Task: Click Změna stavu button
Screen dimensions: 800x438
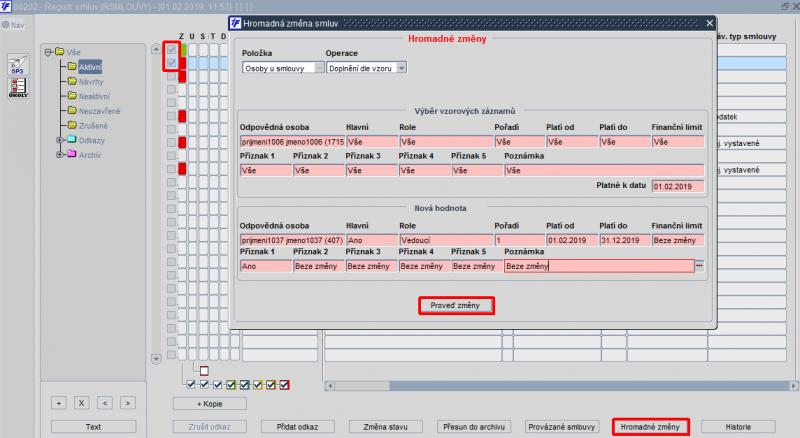Action: tap(385, 427)
